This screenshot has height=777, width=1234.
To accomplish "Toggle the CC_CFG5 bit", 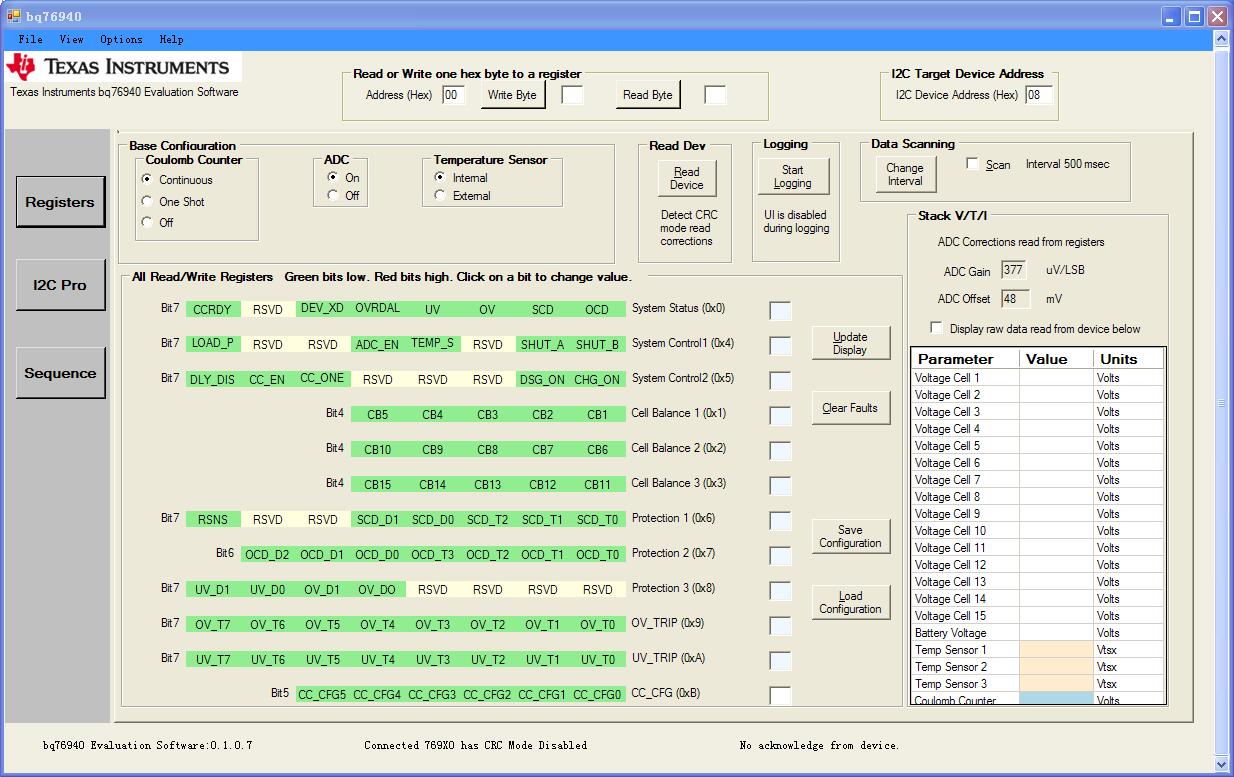I will (323, 694).
